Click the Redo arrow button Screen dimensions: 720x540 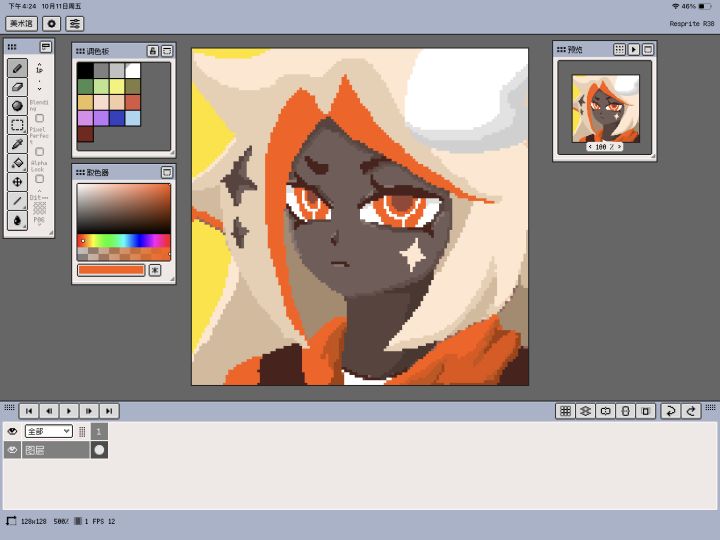point(691,411)
